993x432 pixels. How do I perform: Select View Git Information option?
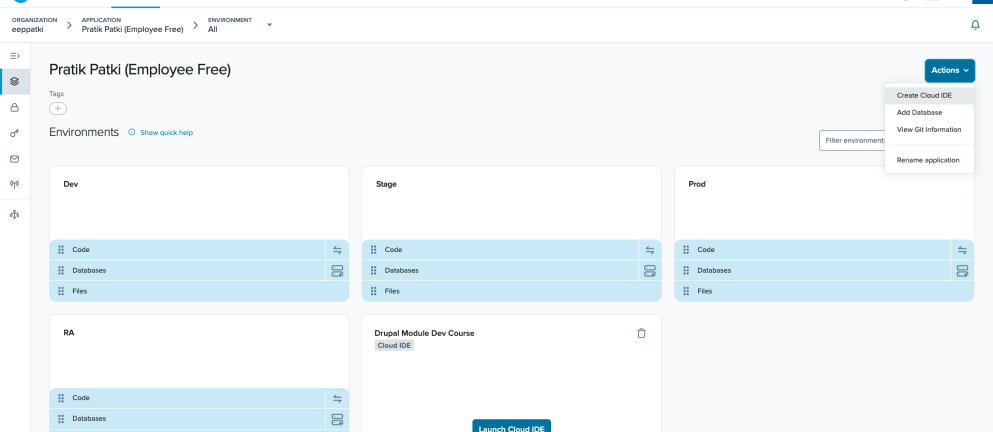(x=928, y=129)
